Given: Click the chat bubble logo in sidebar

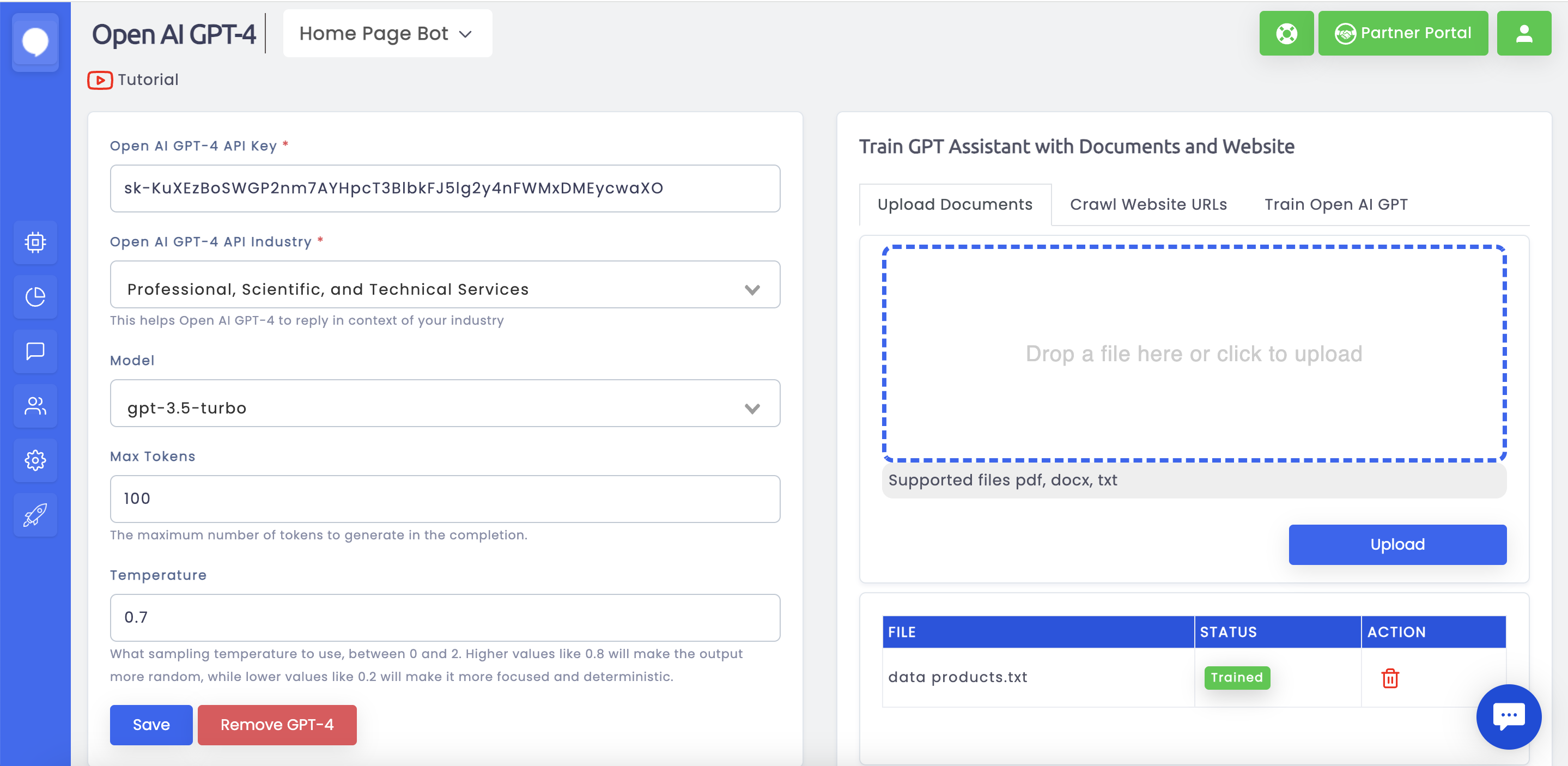Looking at the screenshot, I should pos(35,42).
